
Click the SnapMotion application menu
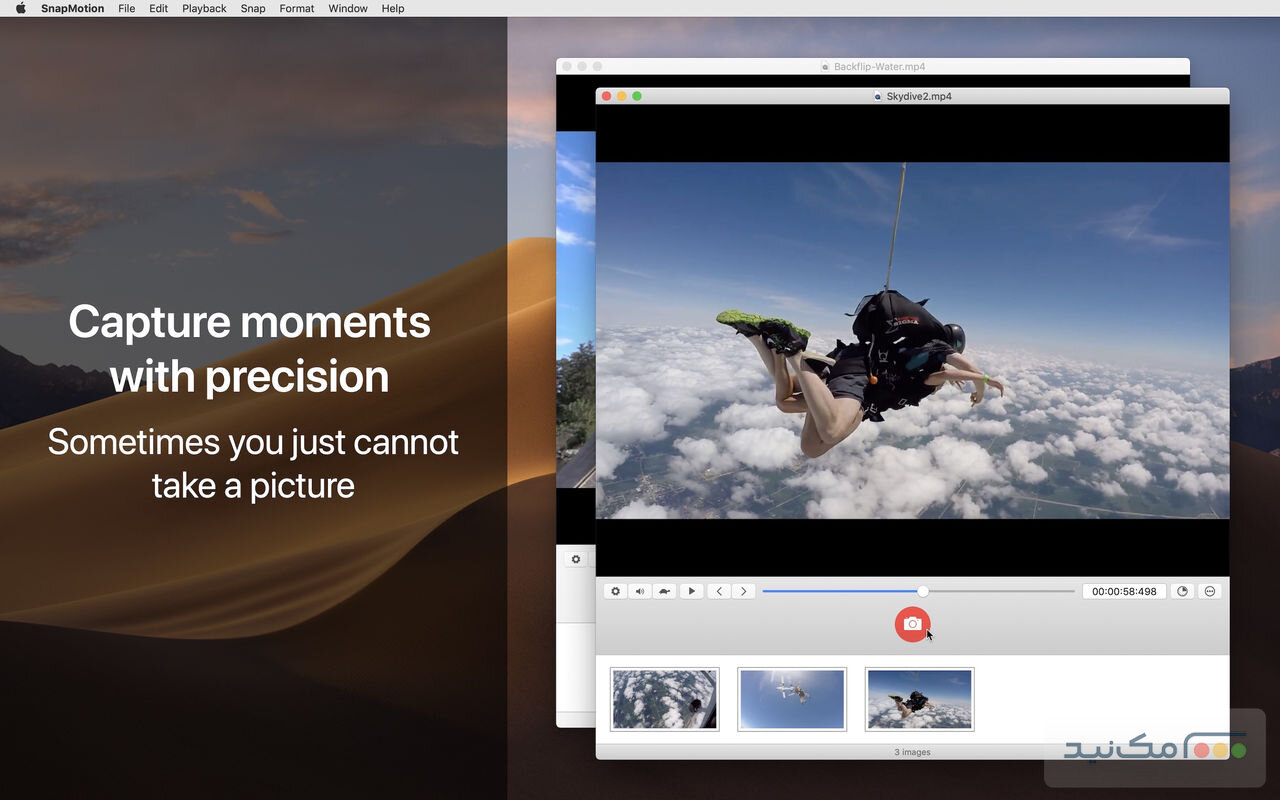[x=75, y=8]
